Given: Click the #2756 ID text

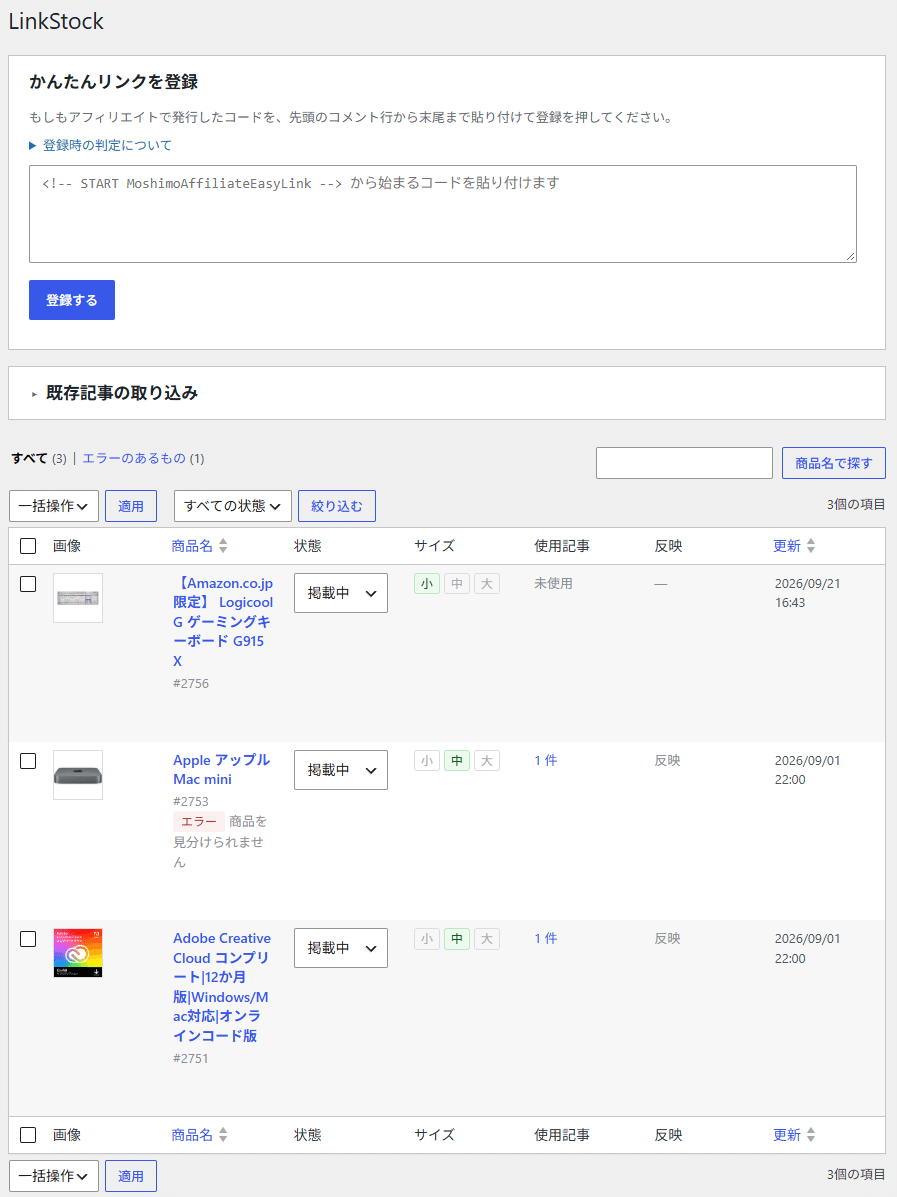Looking at the screenshot, I should click(x=191, y=683).
